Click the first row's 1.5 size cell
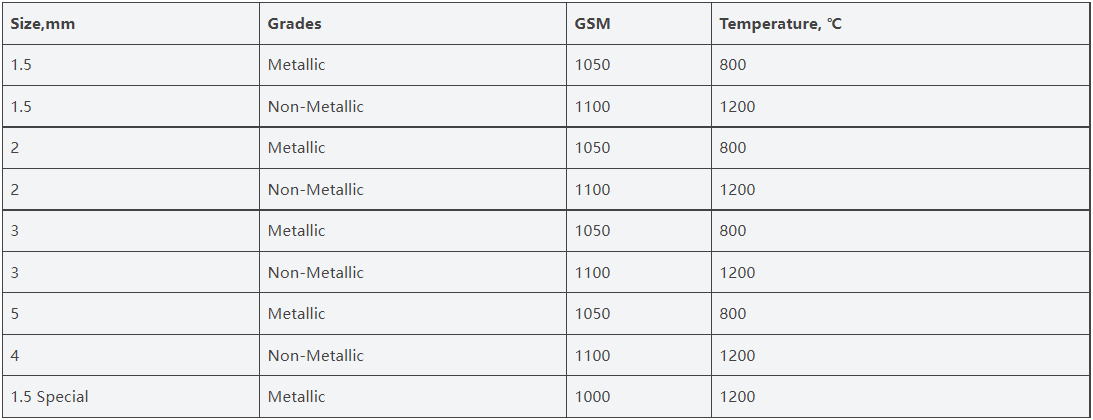The height and width of the screenshot is (420, 1093). click(131, 65)
